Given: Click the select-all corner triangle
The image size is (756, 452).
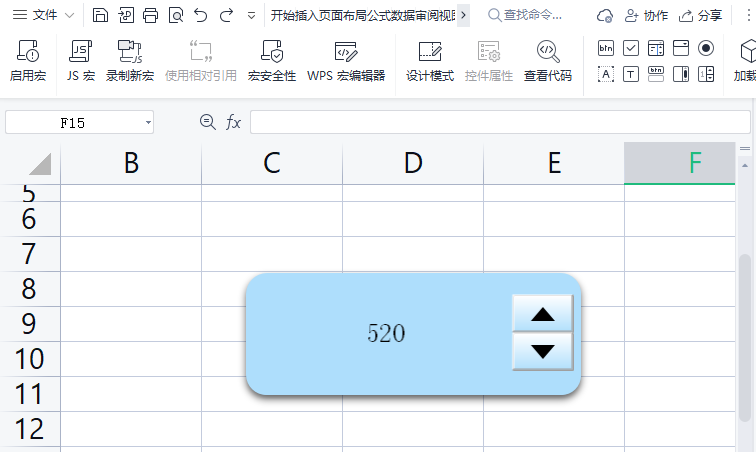Looking at the screenshot, I should click(x=40, y=164).
